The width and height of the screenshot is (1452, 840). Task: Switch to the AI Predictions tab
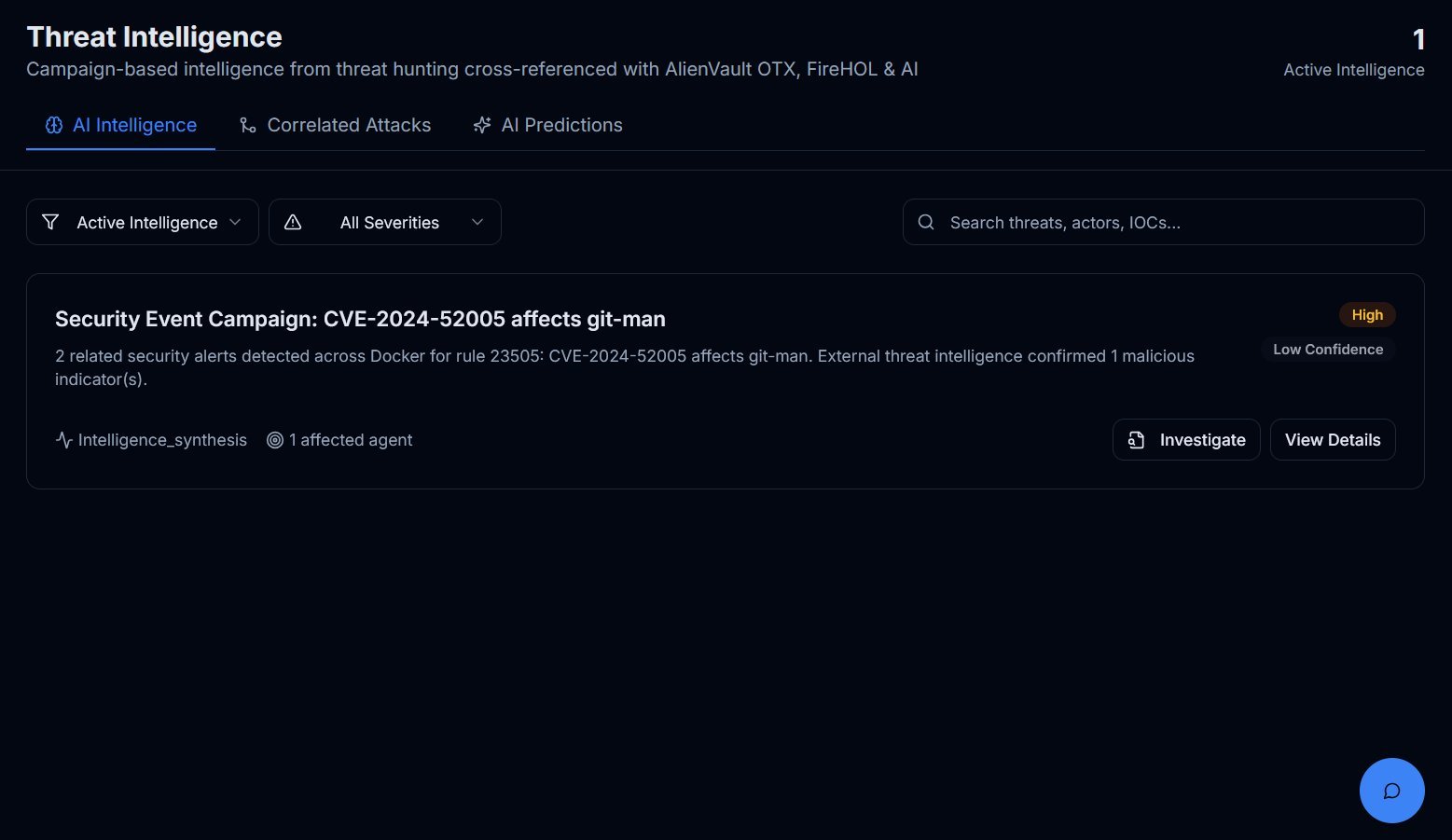click(561, 125)
